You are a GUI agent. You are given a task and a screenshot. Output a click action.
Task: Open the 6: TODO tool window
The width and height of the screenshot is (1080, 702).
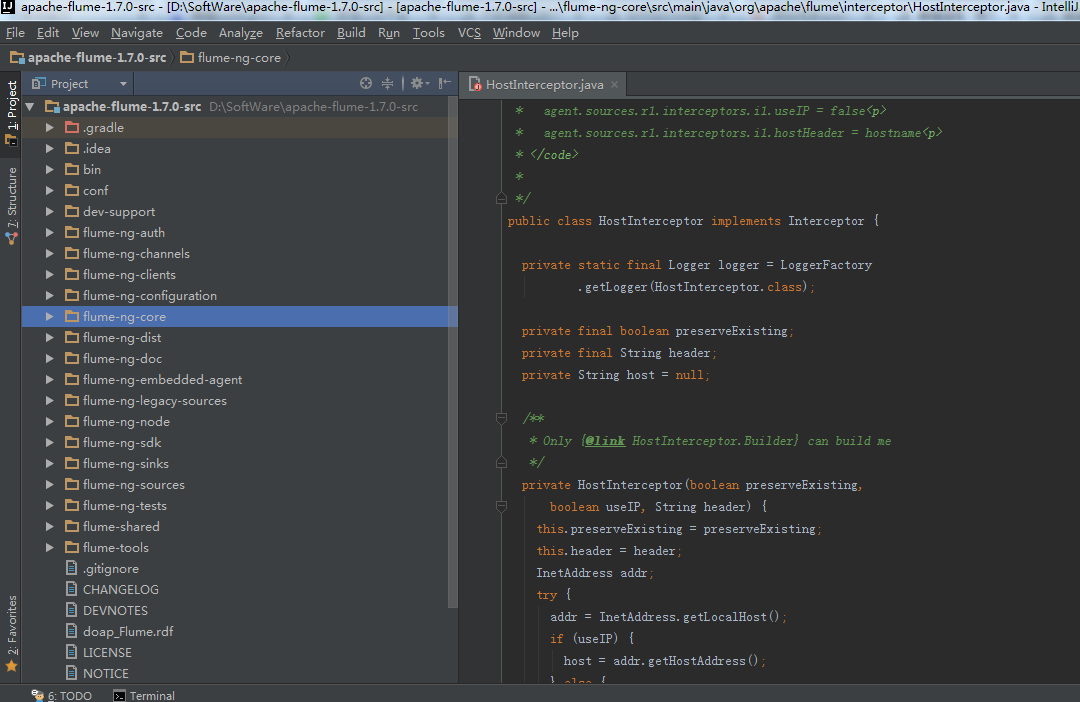pos(61,695)
